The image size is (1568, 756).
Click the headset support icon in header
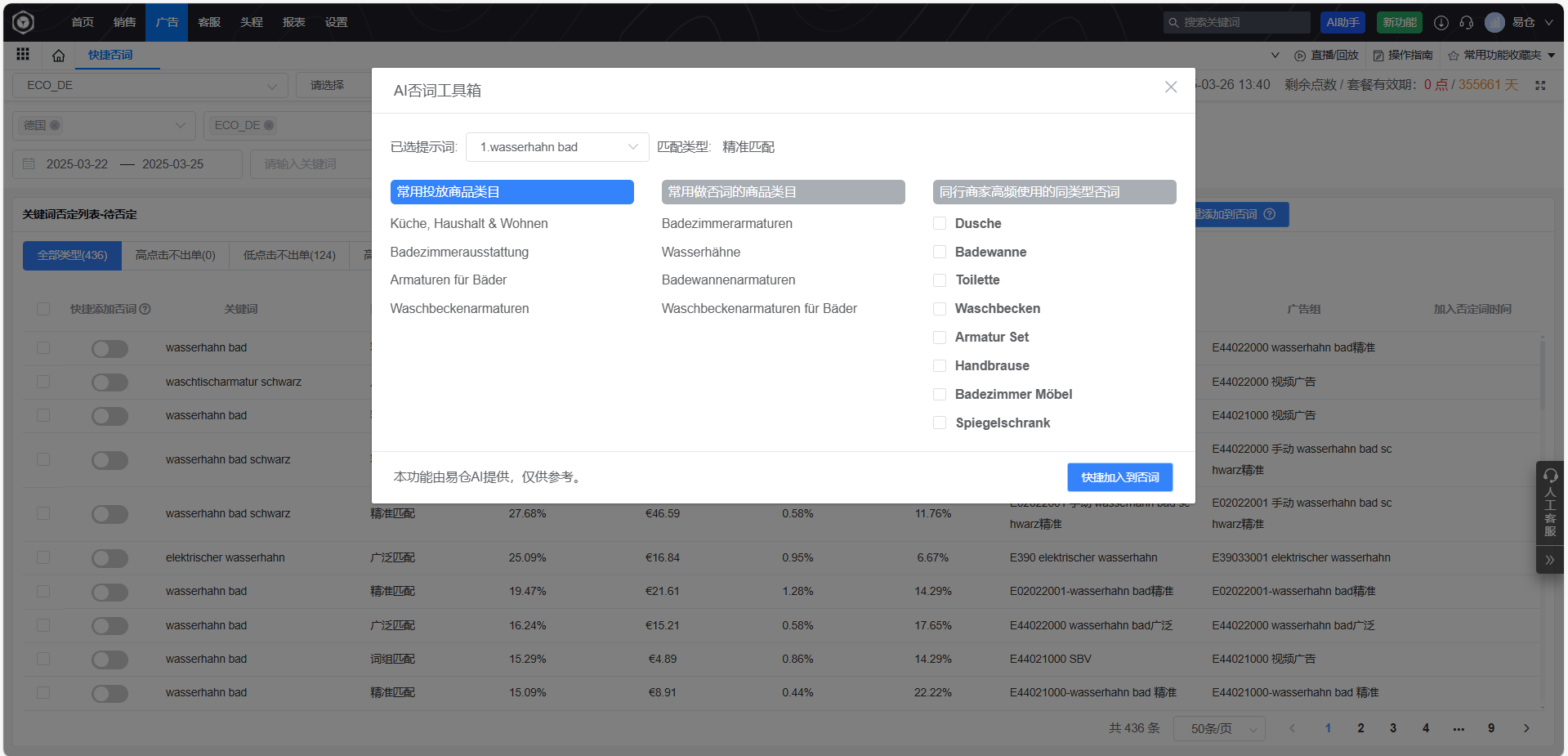click(1466, 23)
